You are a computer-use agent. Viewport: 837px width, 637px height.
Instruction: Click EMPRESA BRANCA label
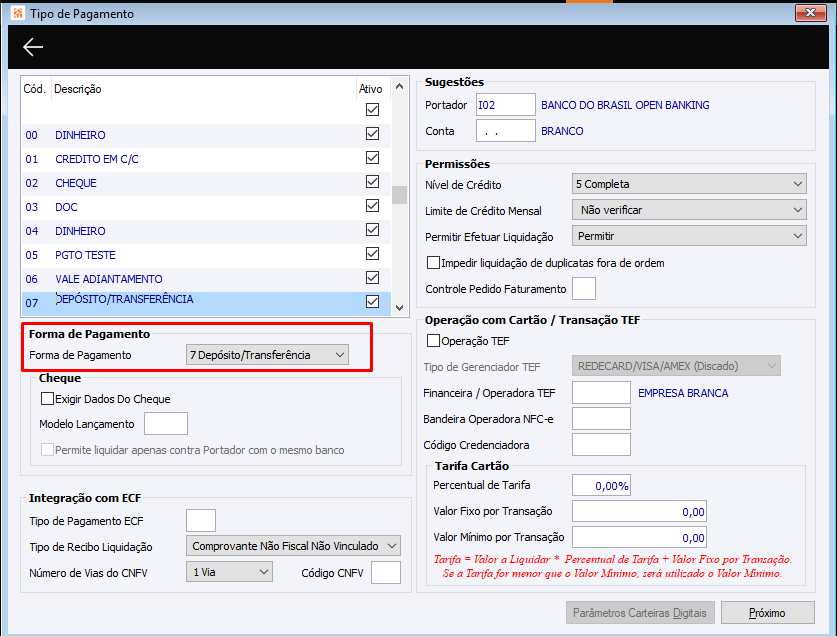tap(683, 393)
